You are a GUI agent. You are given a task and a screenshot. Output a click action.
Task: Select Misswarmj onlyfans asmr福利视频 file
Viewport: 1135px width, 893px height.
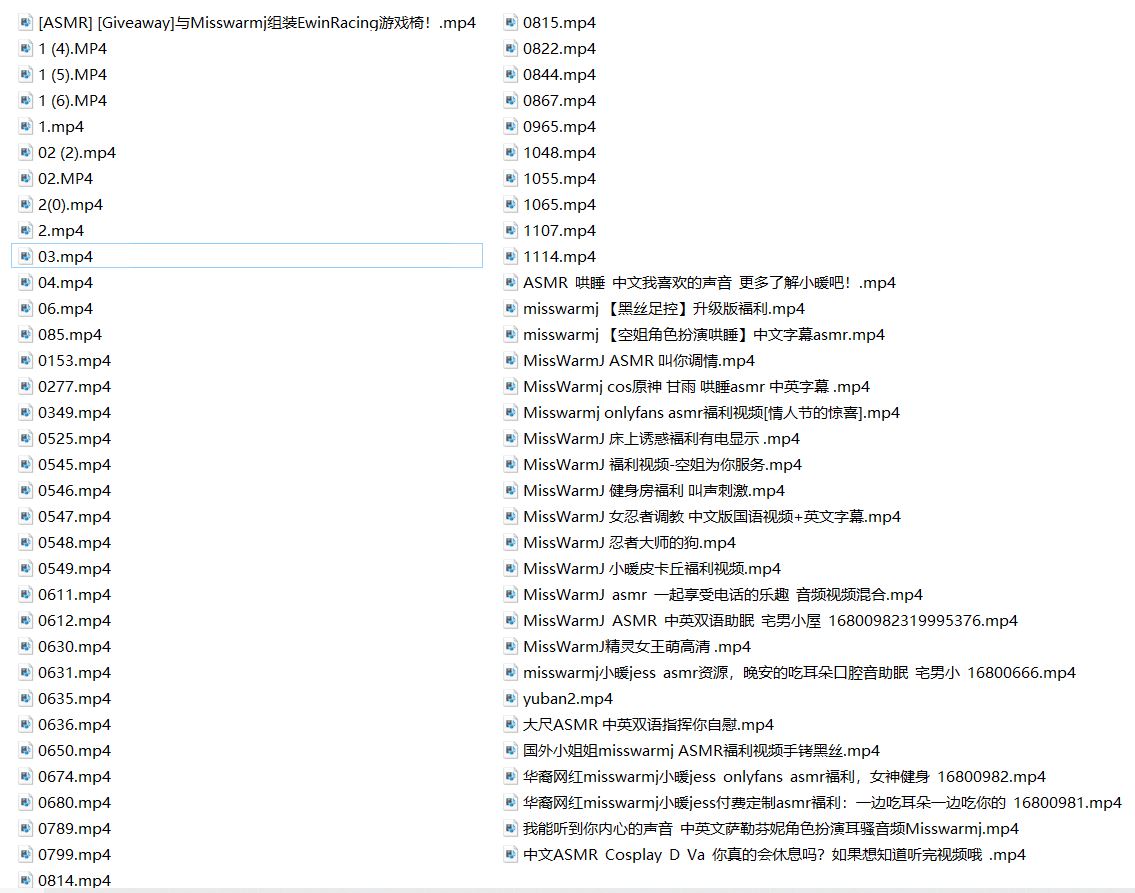pyautogui.click(x=712, y=412)
